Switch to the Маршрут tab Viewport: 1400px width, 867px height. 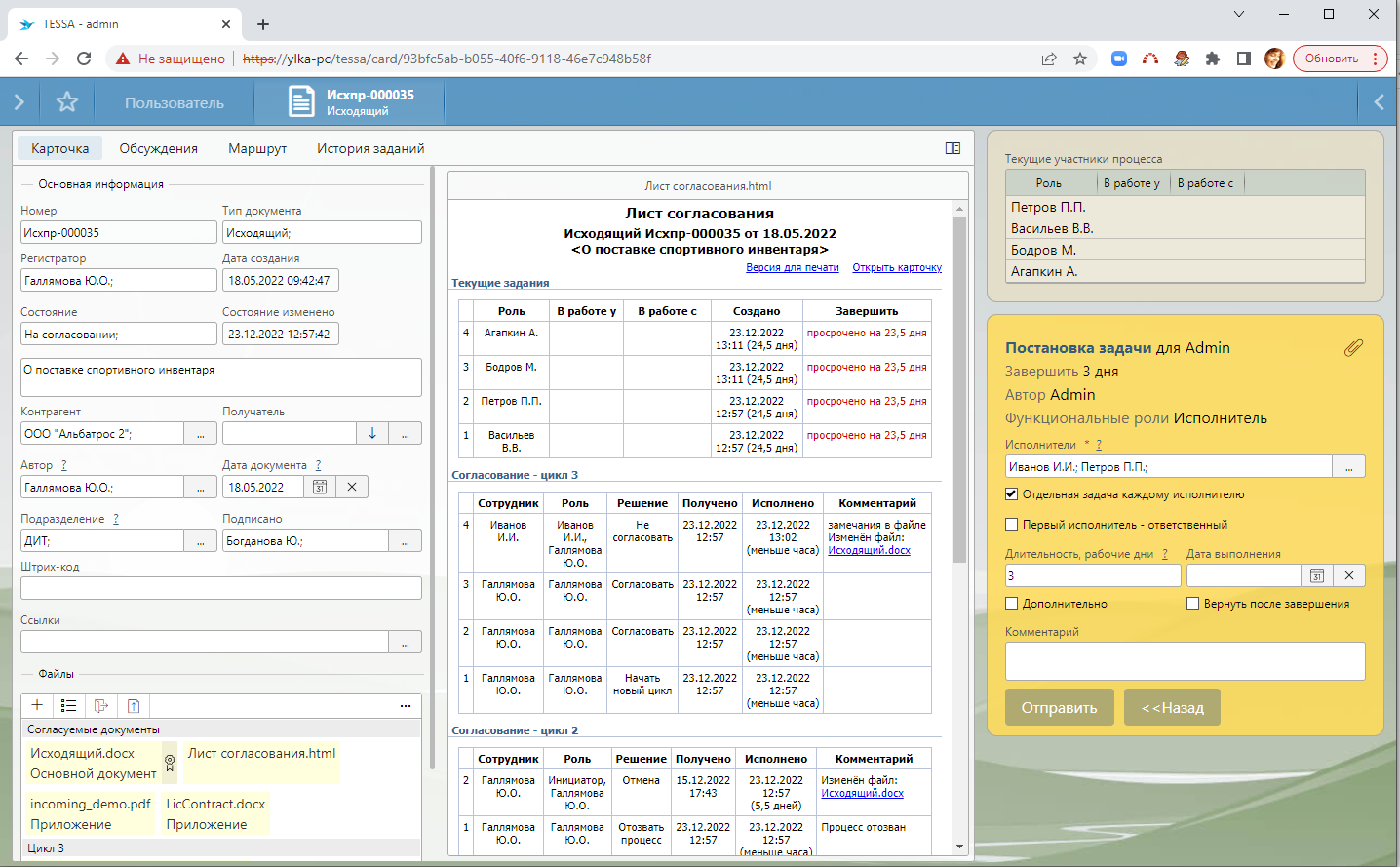[x=257, y=148]
